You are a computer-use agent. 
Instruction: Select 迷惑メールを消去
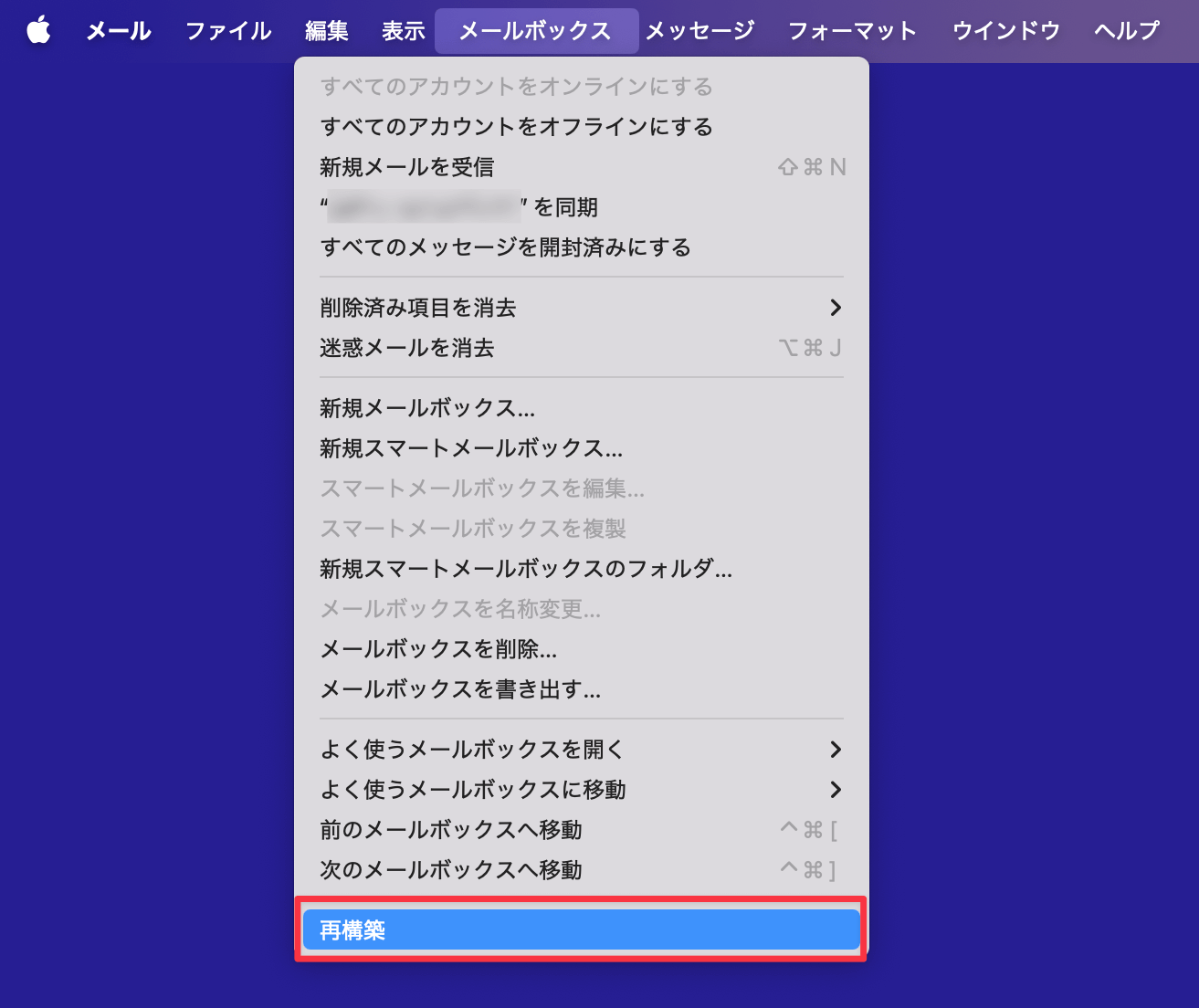click(x=582, y=348)
